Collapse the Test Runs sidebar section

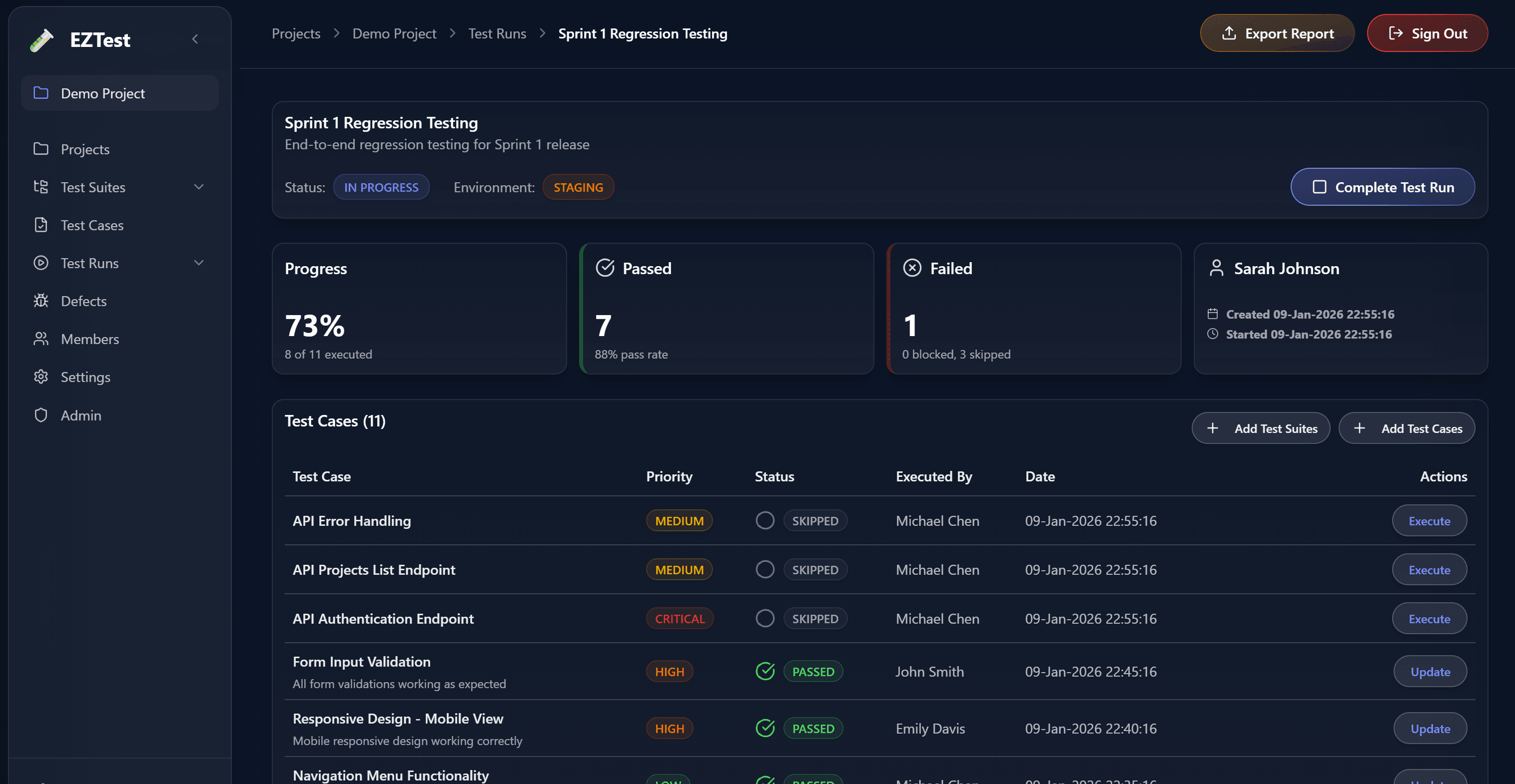(x=199, y=263)
